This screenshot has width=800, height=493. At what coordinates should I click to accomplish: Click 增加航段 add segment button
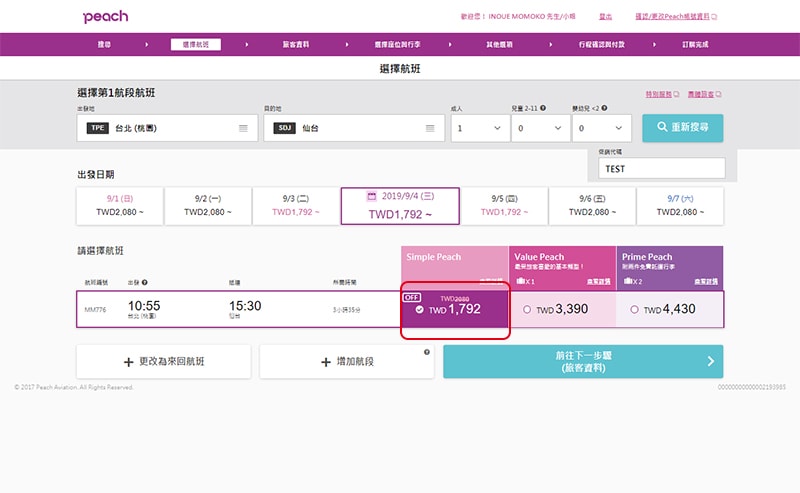pyautogui.click(x=347, y=361)
